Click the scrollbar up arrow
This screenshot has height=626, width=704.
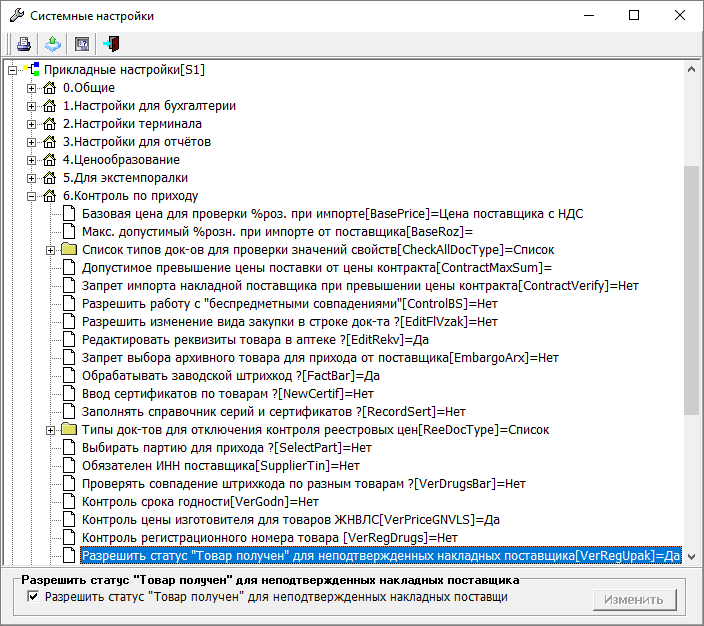691,70
